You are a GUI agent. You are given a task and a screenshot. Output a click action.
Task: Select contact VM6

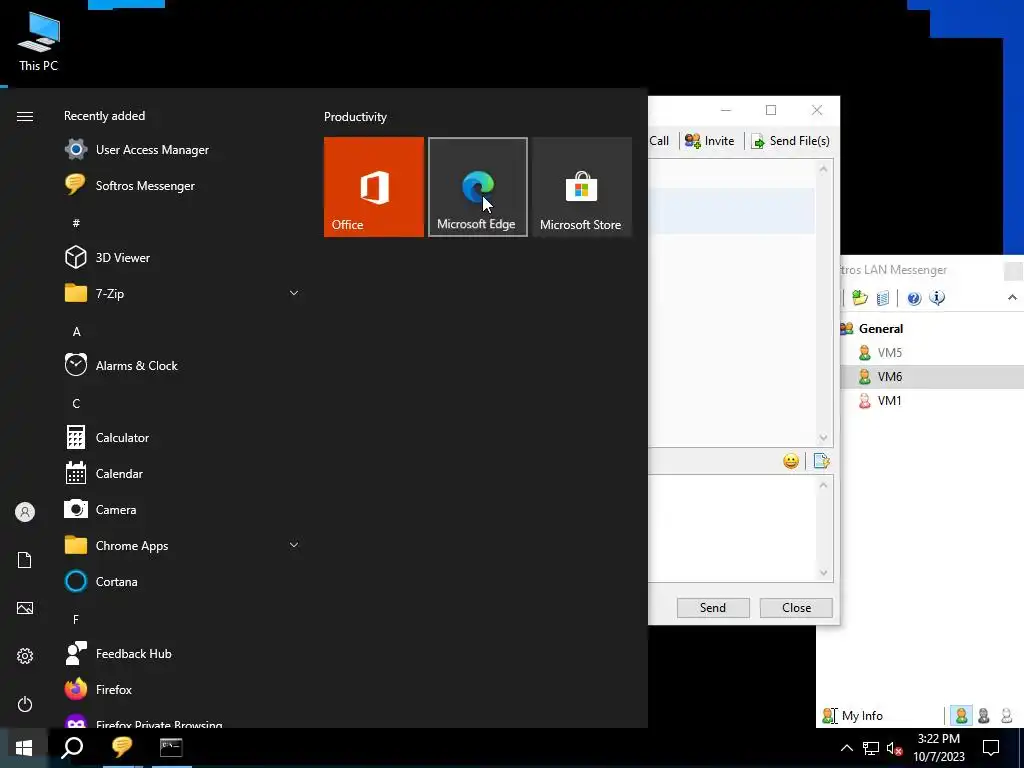[889, 377]
